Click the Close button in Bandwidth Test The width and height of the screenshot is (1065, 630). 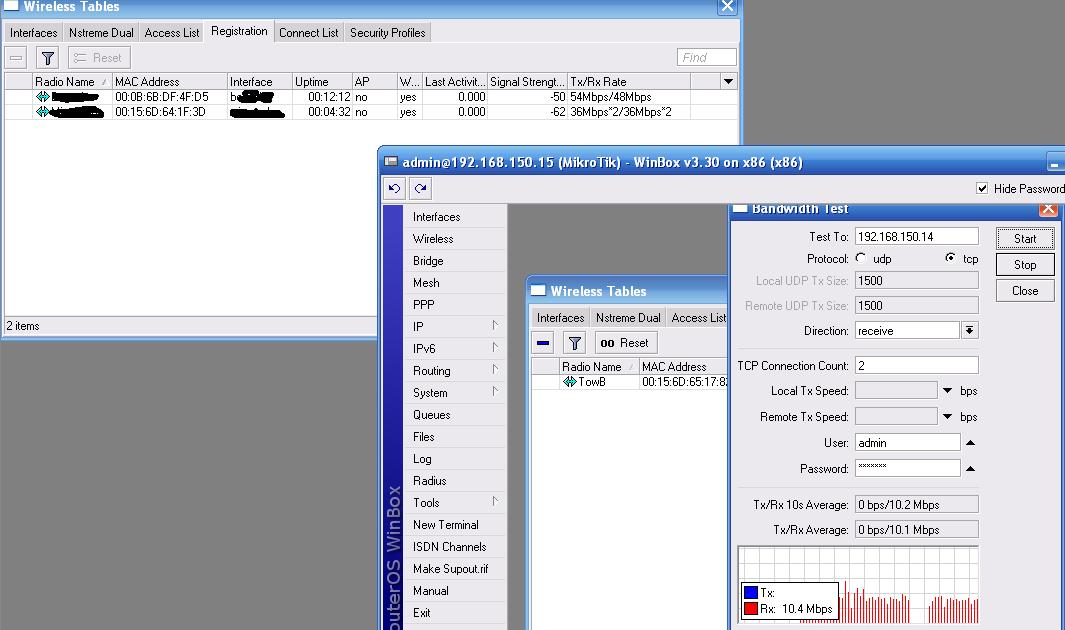tap(1025, 291)
